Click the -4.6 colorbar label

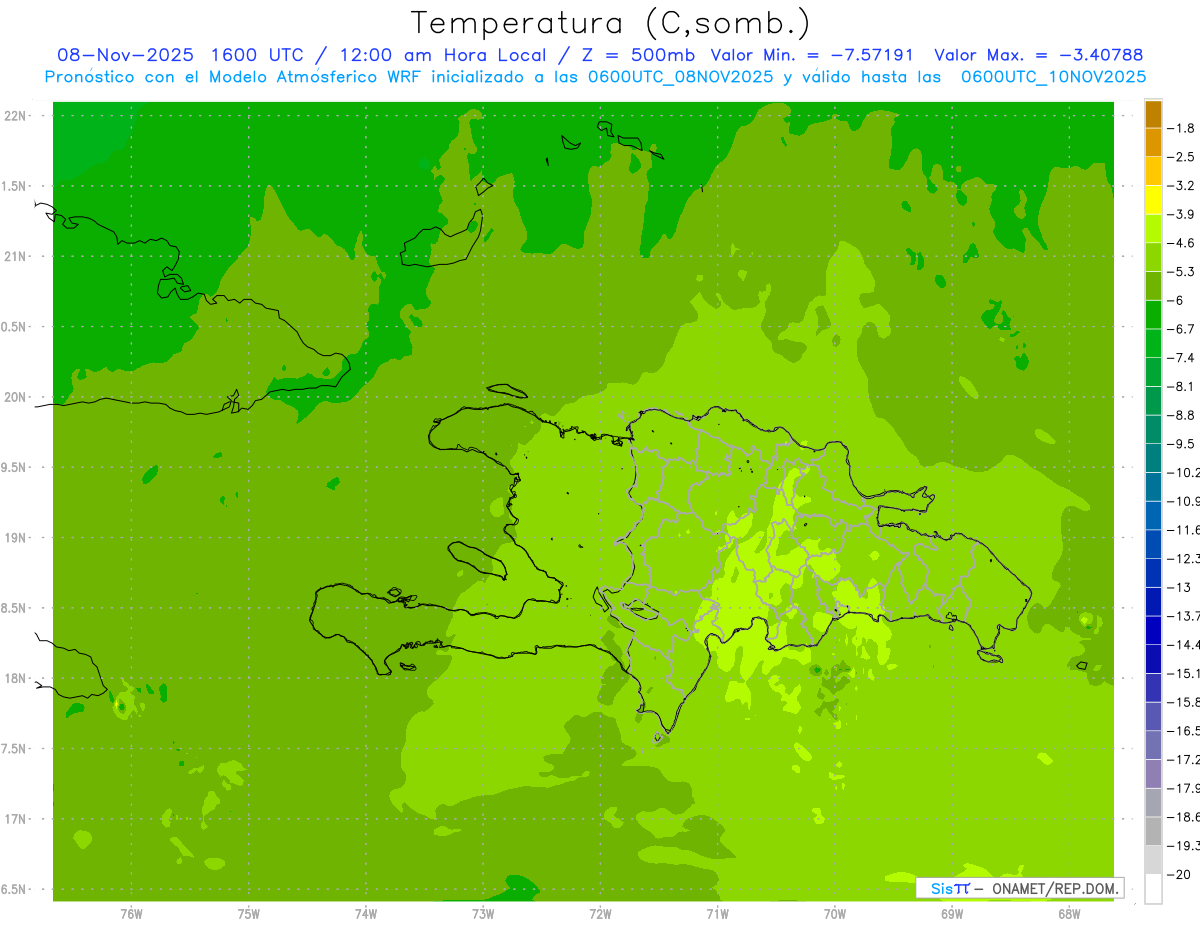pyautogui.click(x=1181, y=243)
